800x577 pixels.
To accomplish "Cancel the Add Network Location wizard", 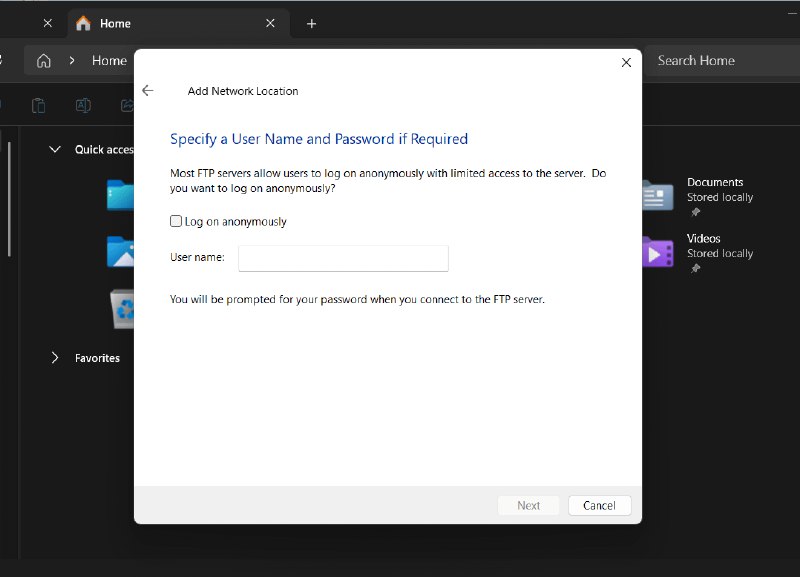I will point(599,505).
